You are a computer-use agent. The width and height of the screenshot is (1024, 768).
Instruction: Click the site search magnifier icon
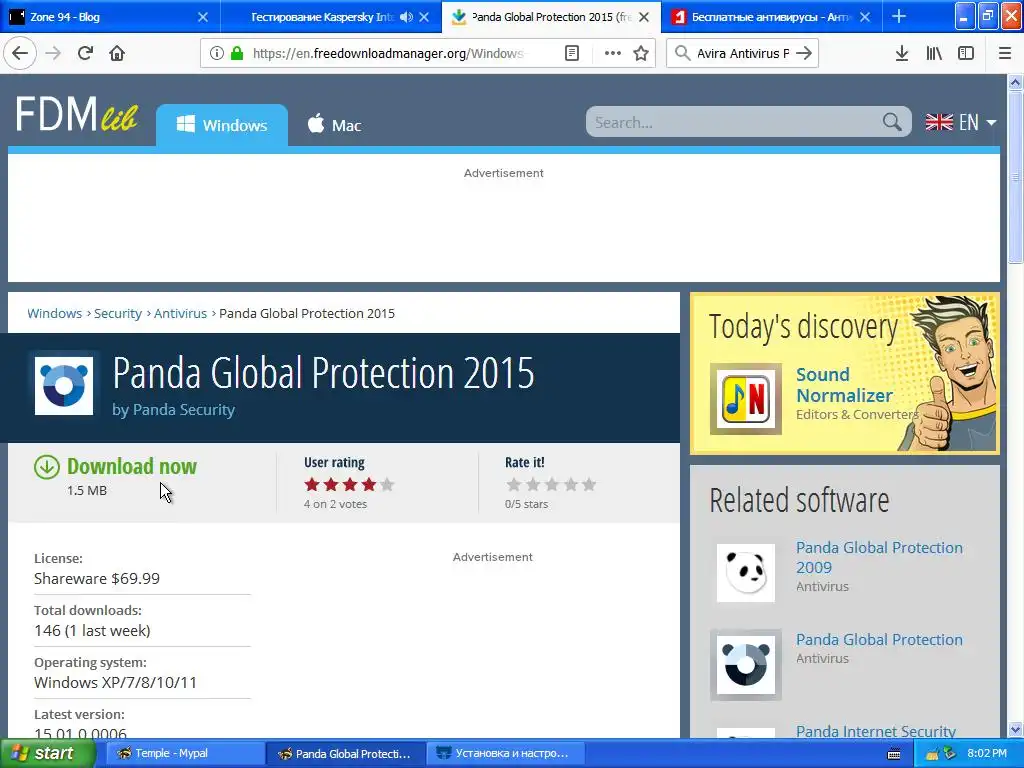[x=892, y=121]
